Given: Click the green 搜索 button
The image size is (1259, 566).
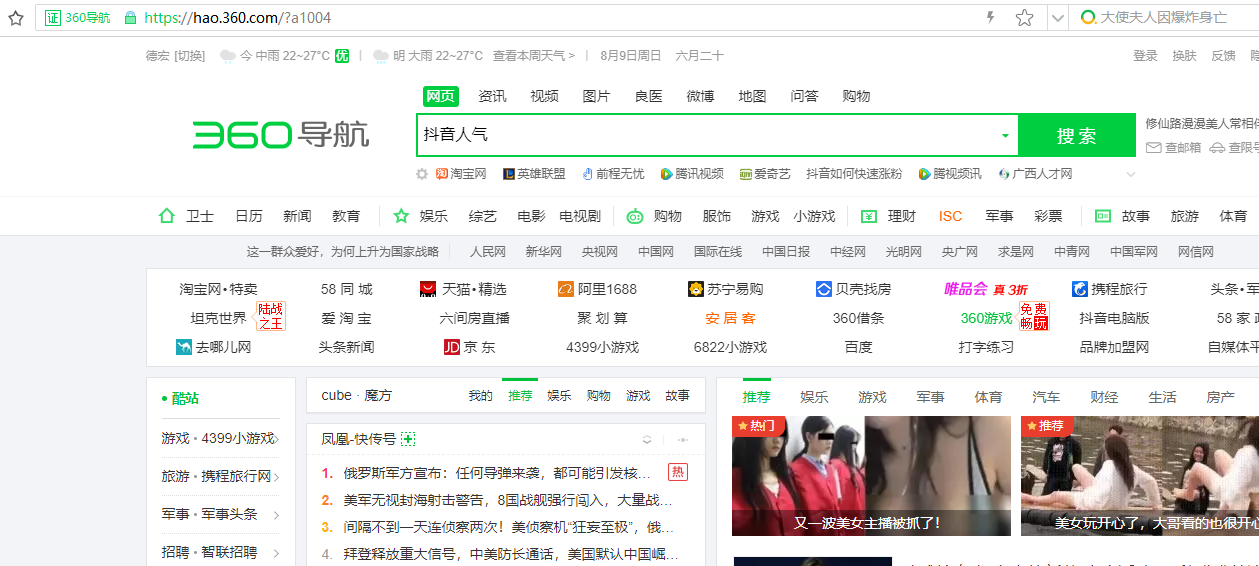Looking at the screenshot, I should coord(1077,135).
